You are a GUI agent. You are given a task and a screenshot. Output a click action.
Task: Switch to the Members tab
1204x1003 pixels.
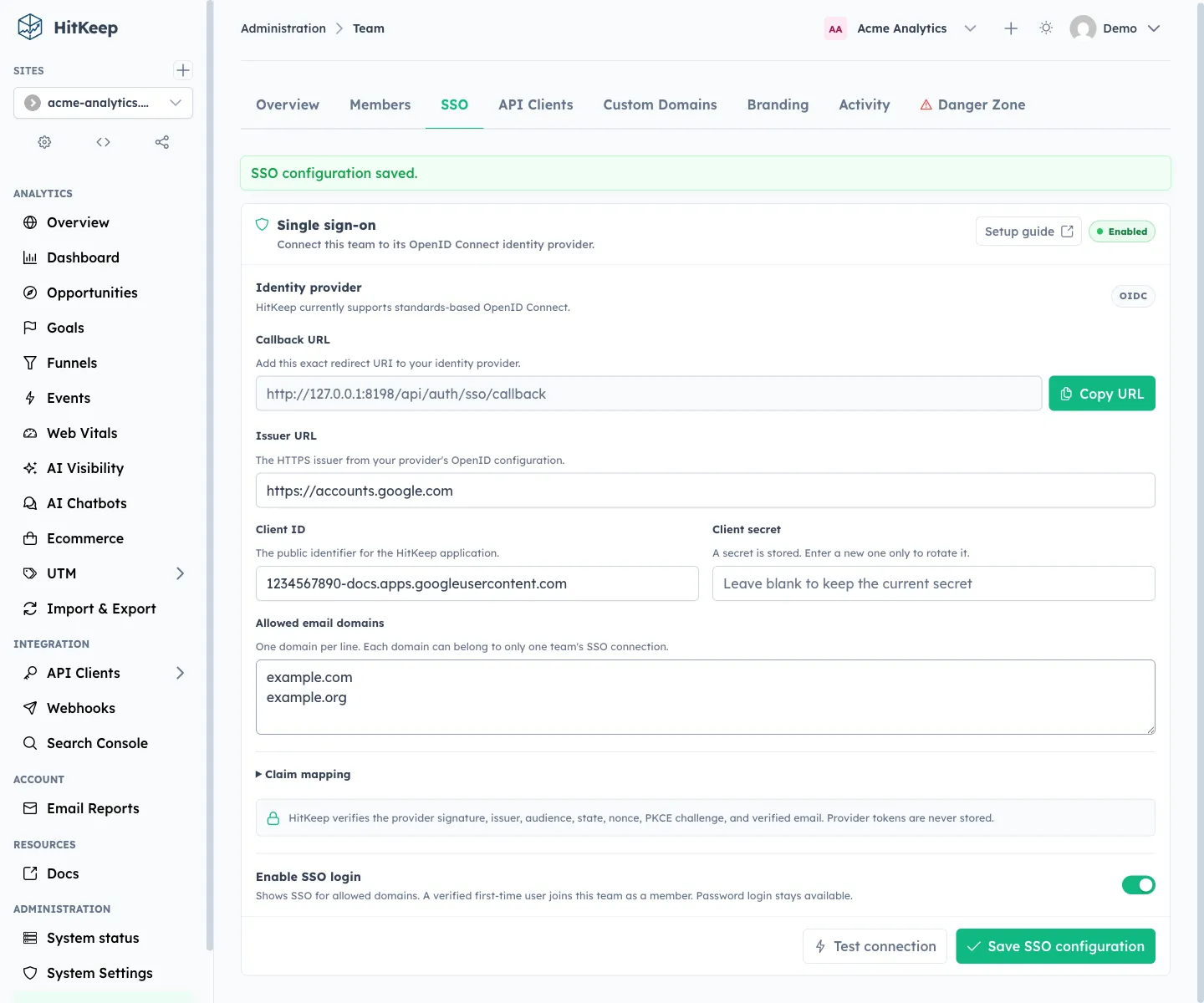(380, 104)
